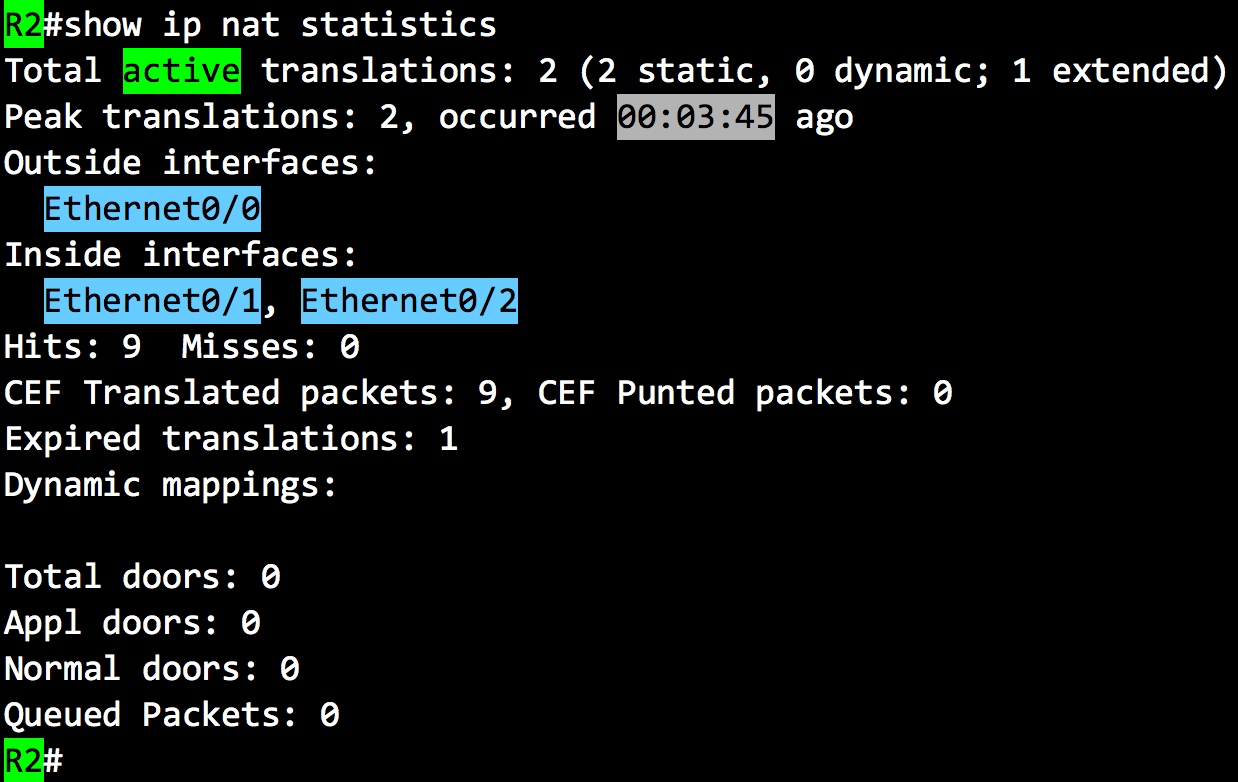Click the "Total doors: 0" line
The image size is (1238, 782).
142,577
